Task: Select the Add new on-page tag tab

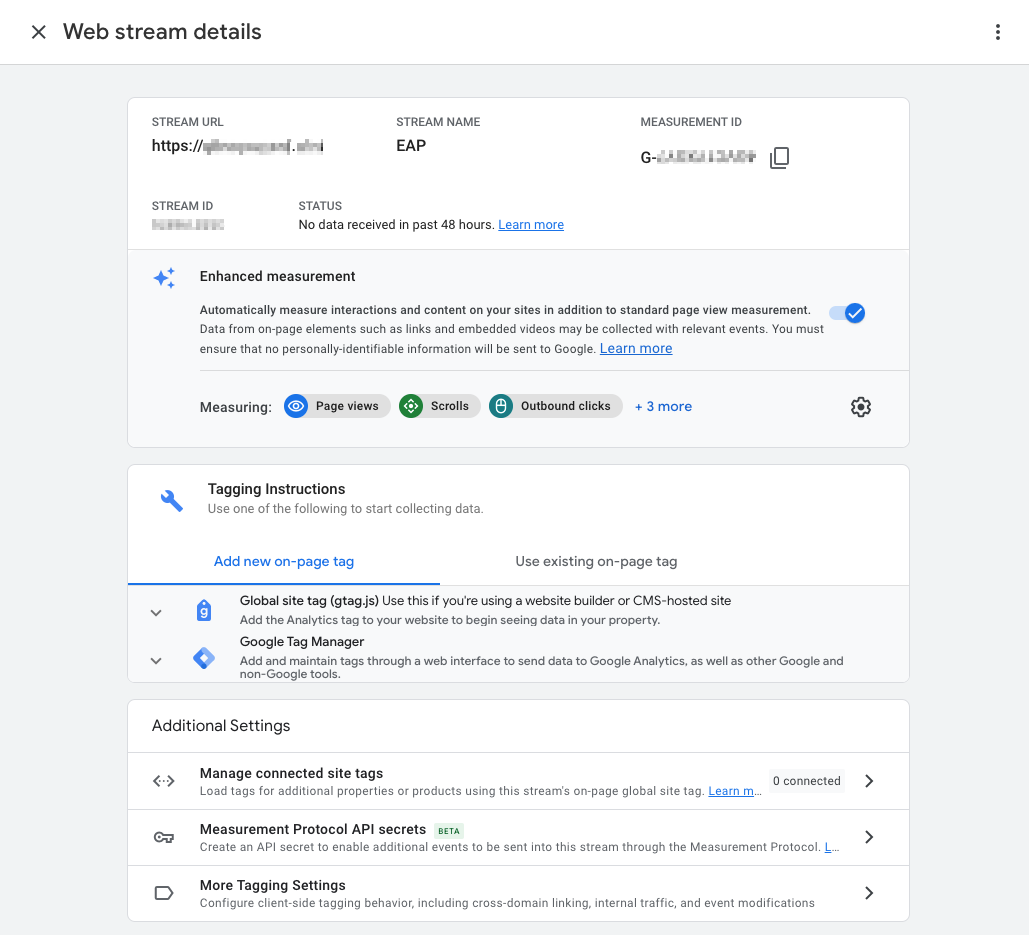Action: tap(284, 561)
